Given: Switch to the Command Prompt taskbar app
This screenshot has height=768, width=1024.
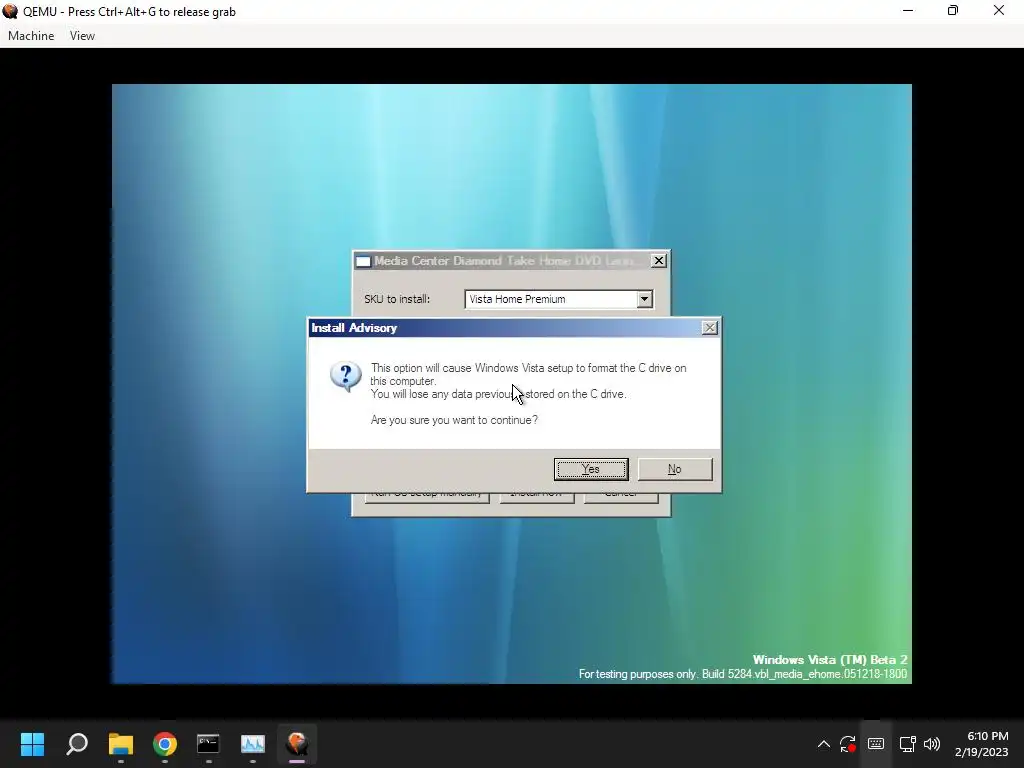Looking at the screenshot, I should pyautogui.click(x=208, y=744).
